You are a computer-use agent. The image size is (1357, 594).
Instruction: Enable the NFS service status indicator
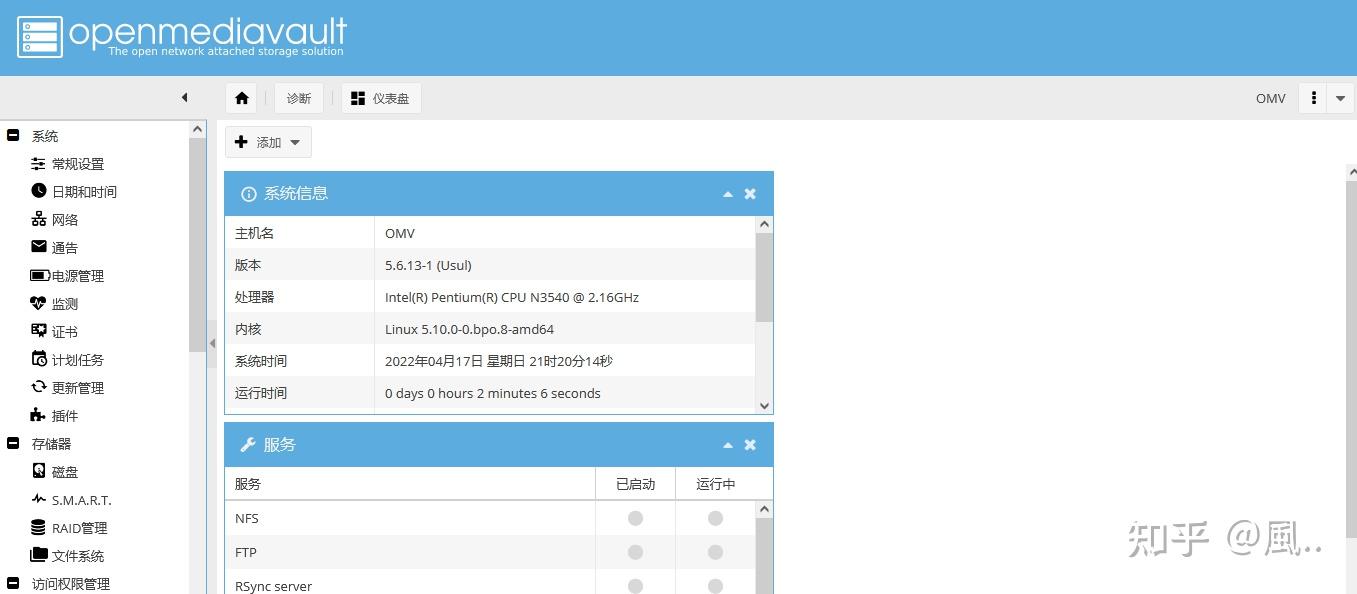coord(636,517)
